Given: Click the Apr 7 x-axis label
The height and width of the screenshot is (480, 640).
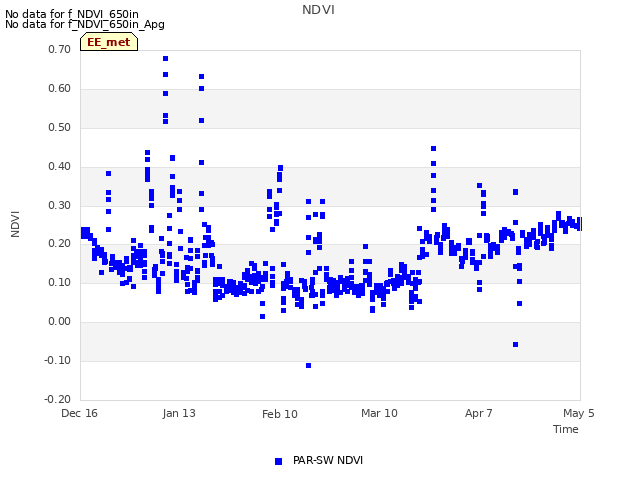Looking at the screenshot, I should [478, 413].
